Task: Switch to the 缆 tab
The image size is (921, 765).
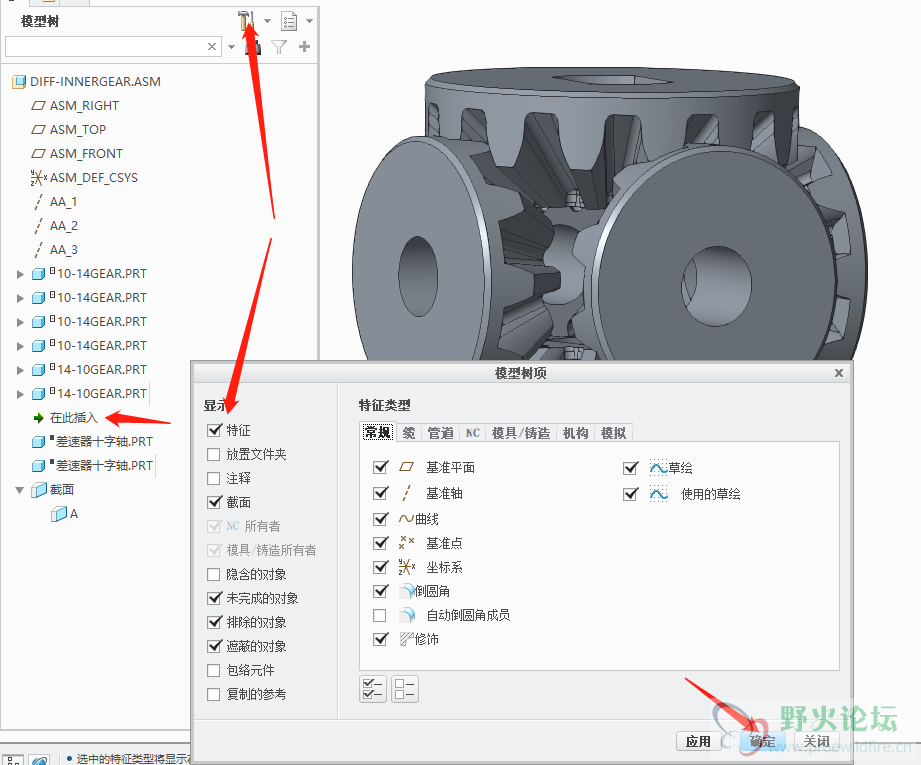Action: pos(409,433)
